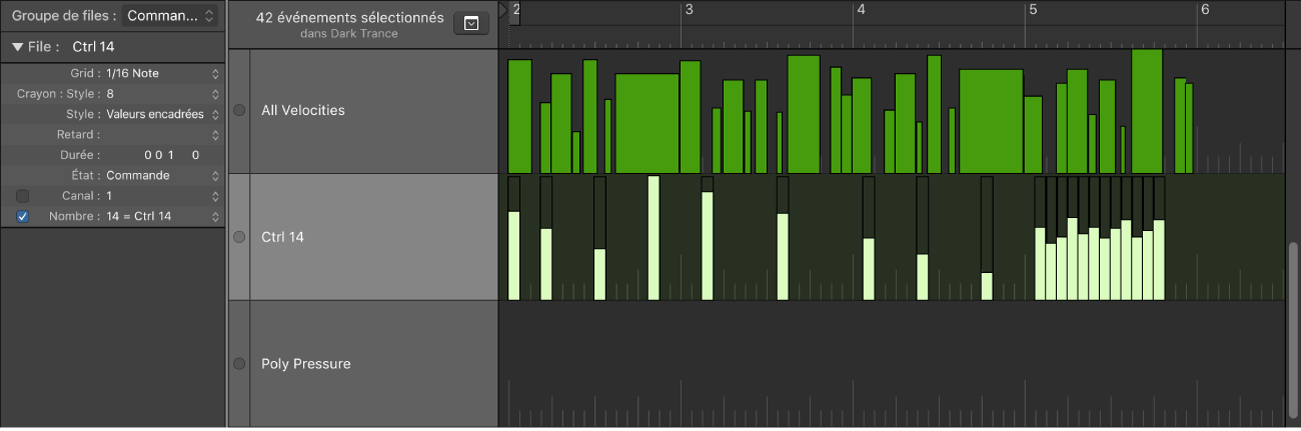Click bar 3 on the ruler
1301x431 pixels.
coord(688,9)
